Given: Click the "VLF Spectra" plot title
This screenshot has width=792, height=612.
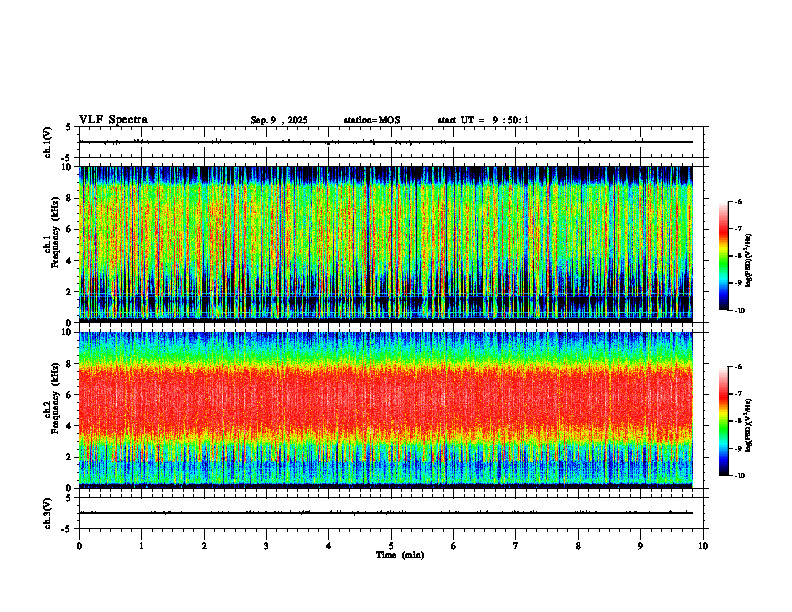Looking at the screenshot, I should pyautogui.click(x=114, y=120).
